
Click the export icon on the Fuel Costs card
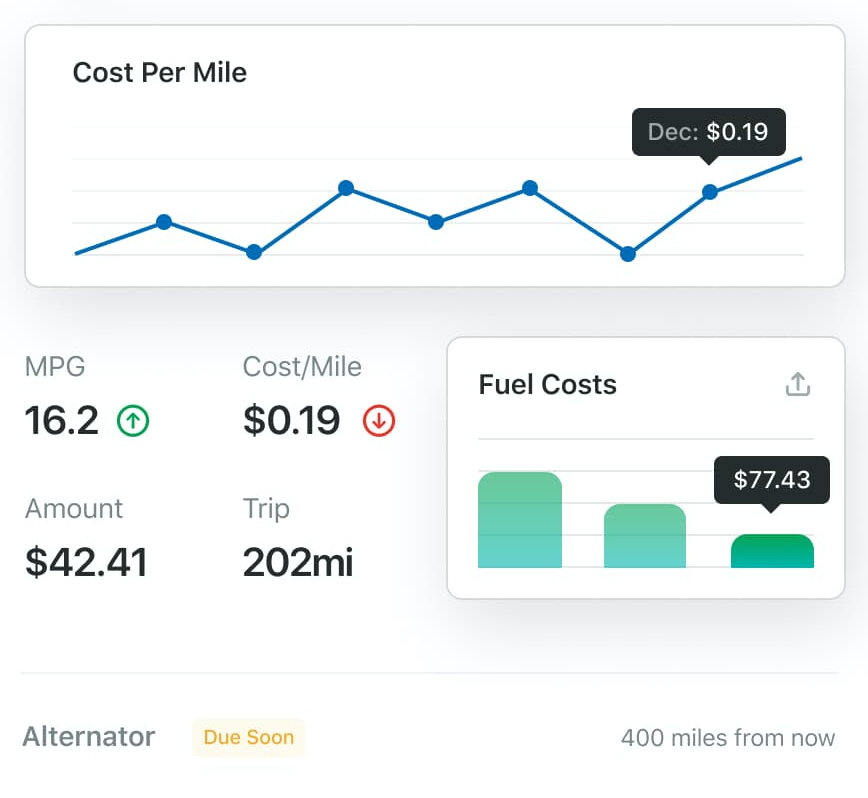pos(797,384)
